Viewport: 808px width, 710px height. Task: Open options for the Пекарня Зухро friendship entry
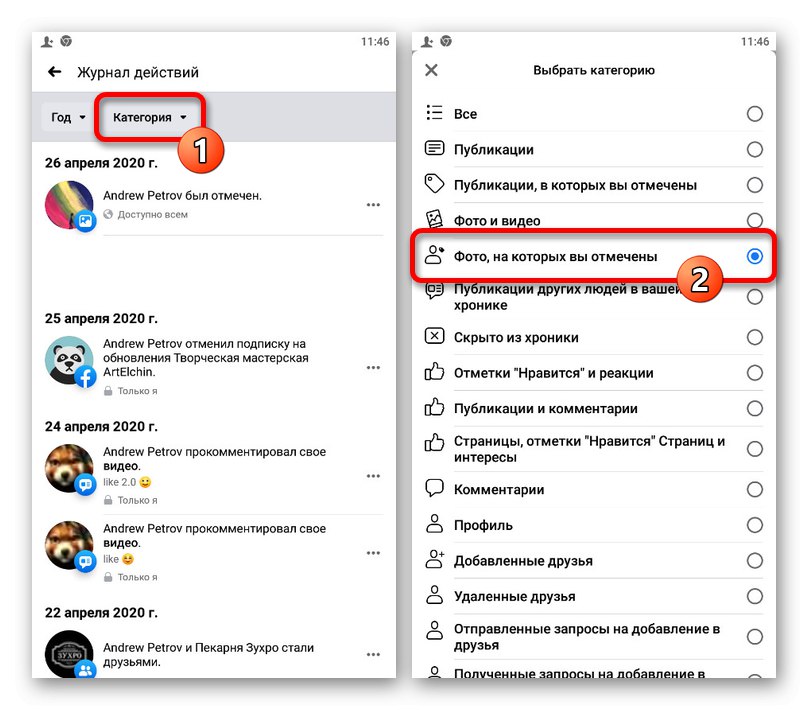[373, 654]
